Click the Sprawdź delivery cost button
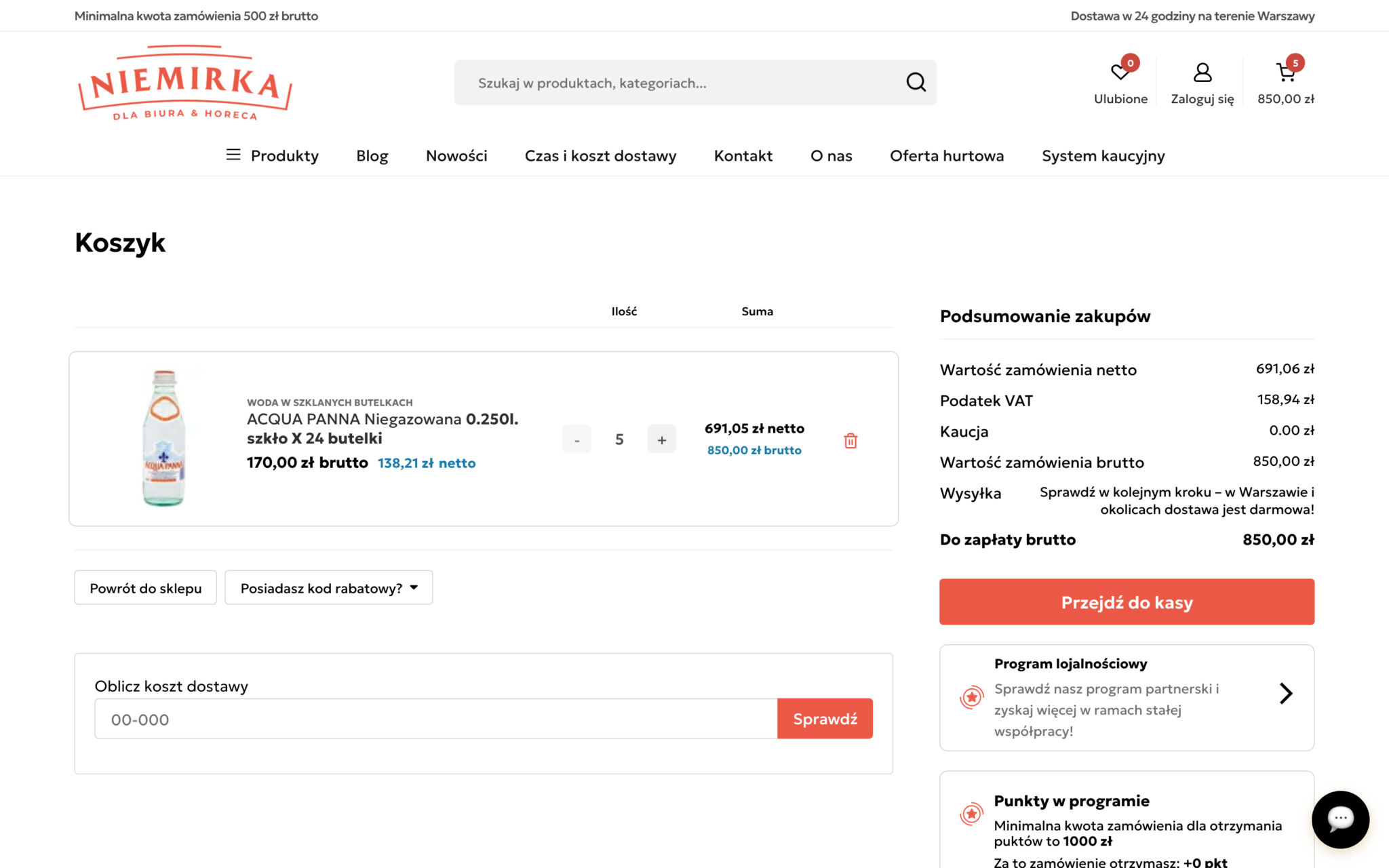 pos(825,719)
